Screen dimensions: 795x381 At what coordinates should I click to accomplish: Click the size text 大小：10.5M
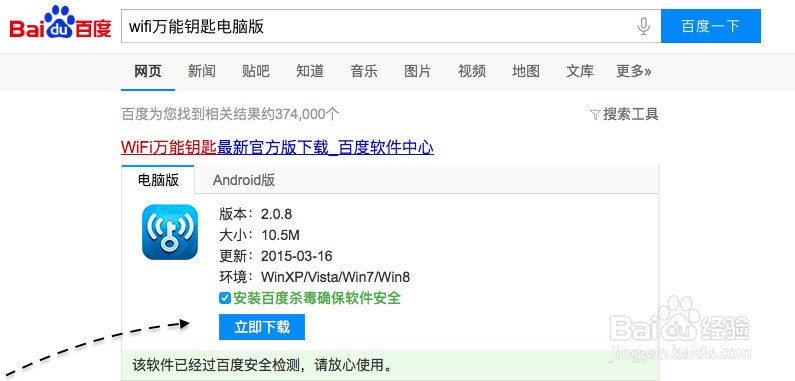(x=260, y=235)
